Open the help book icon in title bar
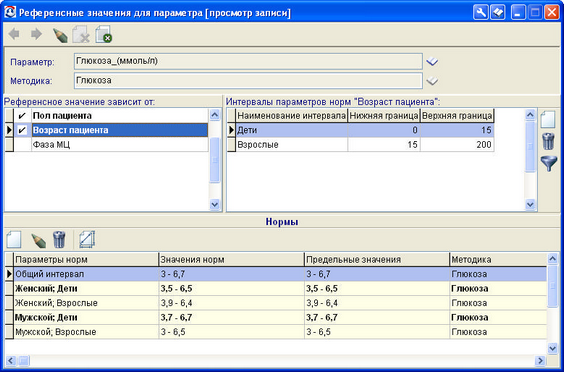The height and width of the screenshot is (372, 564). click(x=498, y=13)
